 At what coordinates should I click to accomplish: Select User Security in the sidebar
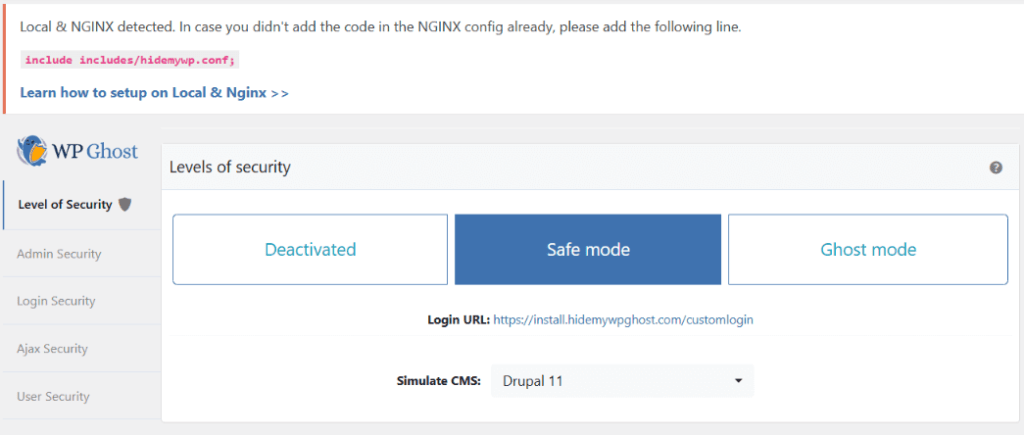coord(53,397)
